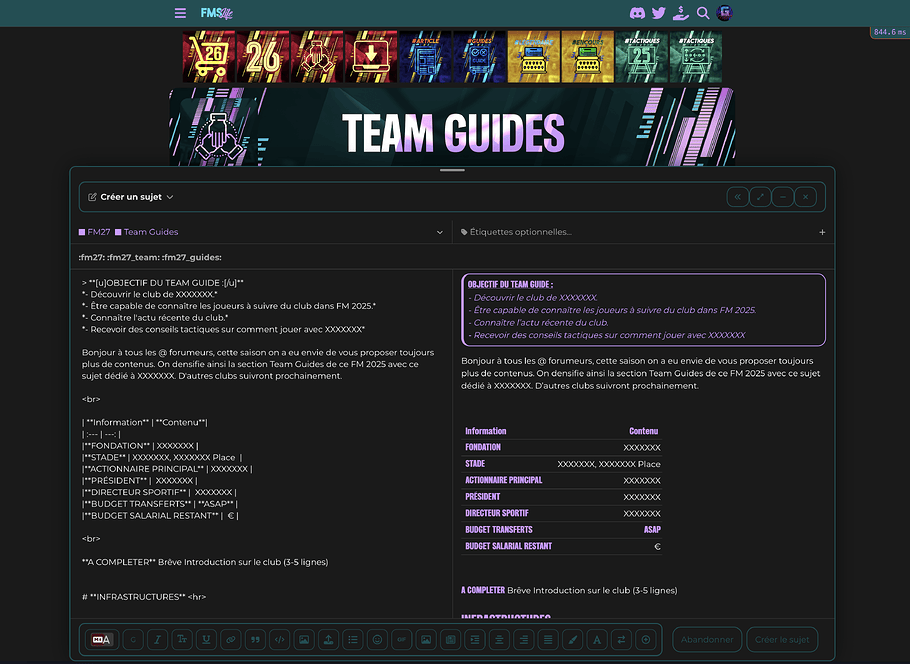This screenshot has height=664, width=910.
Task: Open the #TACTIQUES 25 banner tile
Action: [641, 57]
